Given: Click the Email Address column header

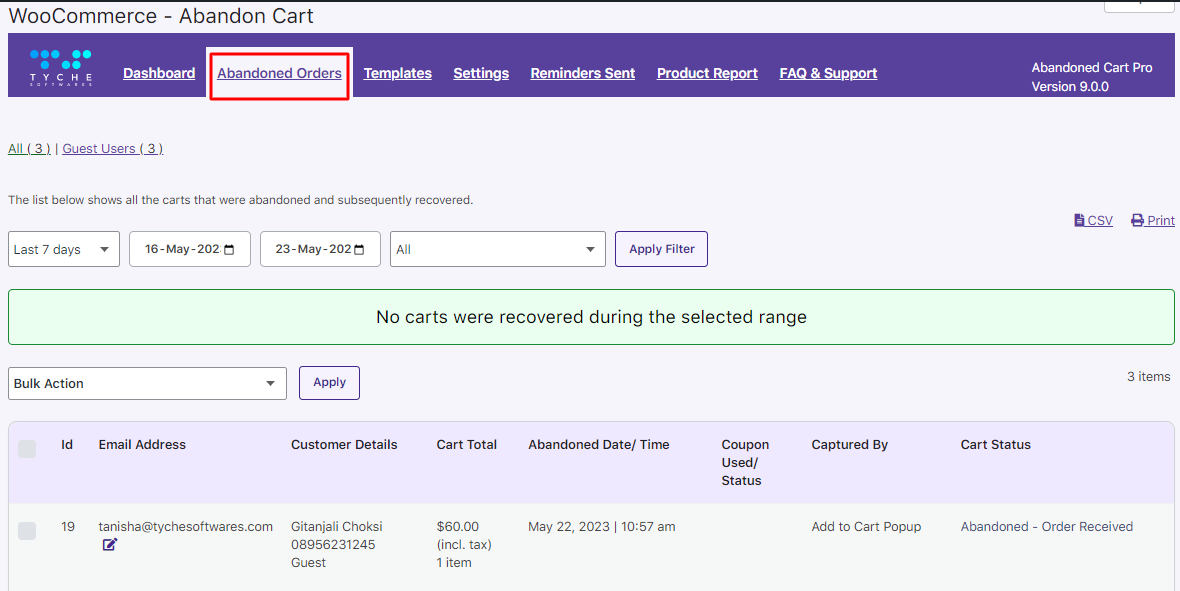Looking at the screenshot, I should point(142,444).
